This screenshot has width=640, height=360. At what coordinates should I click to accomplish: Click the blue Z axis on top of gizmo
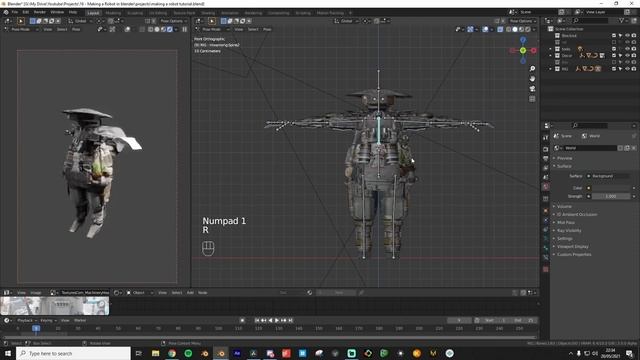[523, 40]
